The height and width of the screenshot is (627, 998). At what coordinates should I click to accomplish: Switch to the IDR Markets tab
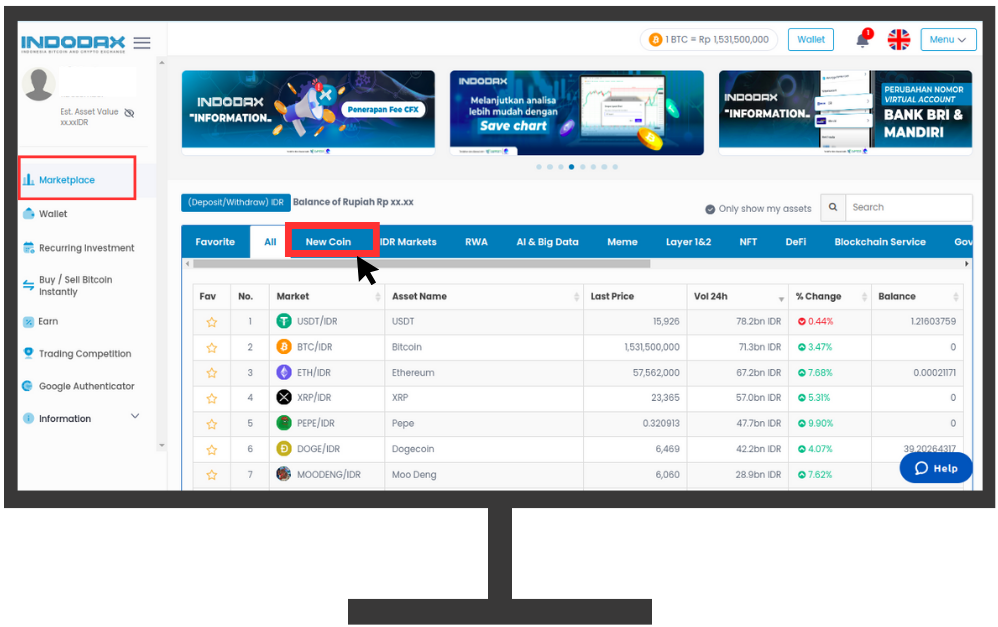(408, 242)
